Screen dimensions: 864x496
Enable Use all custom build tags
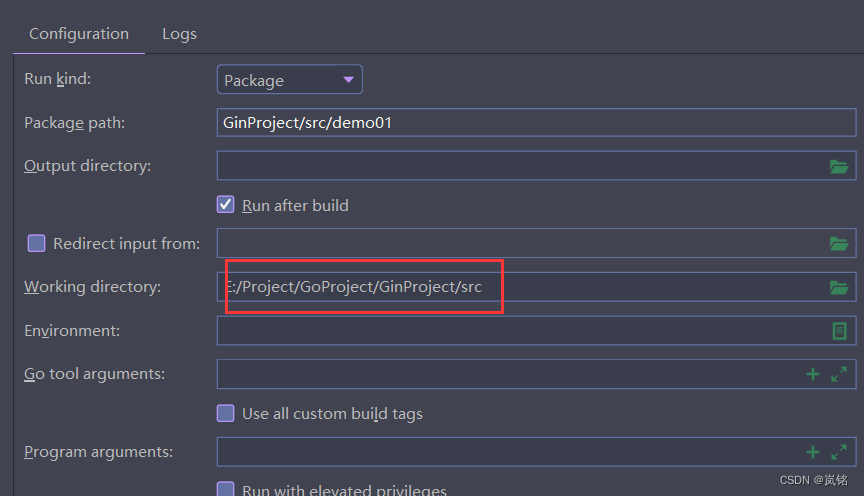(225, 413)
